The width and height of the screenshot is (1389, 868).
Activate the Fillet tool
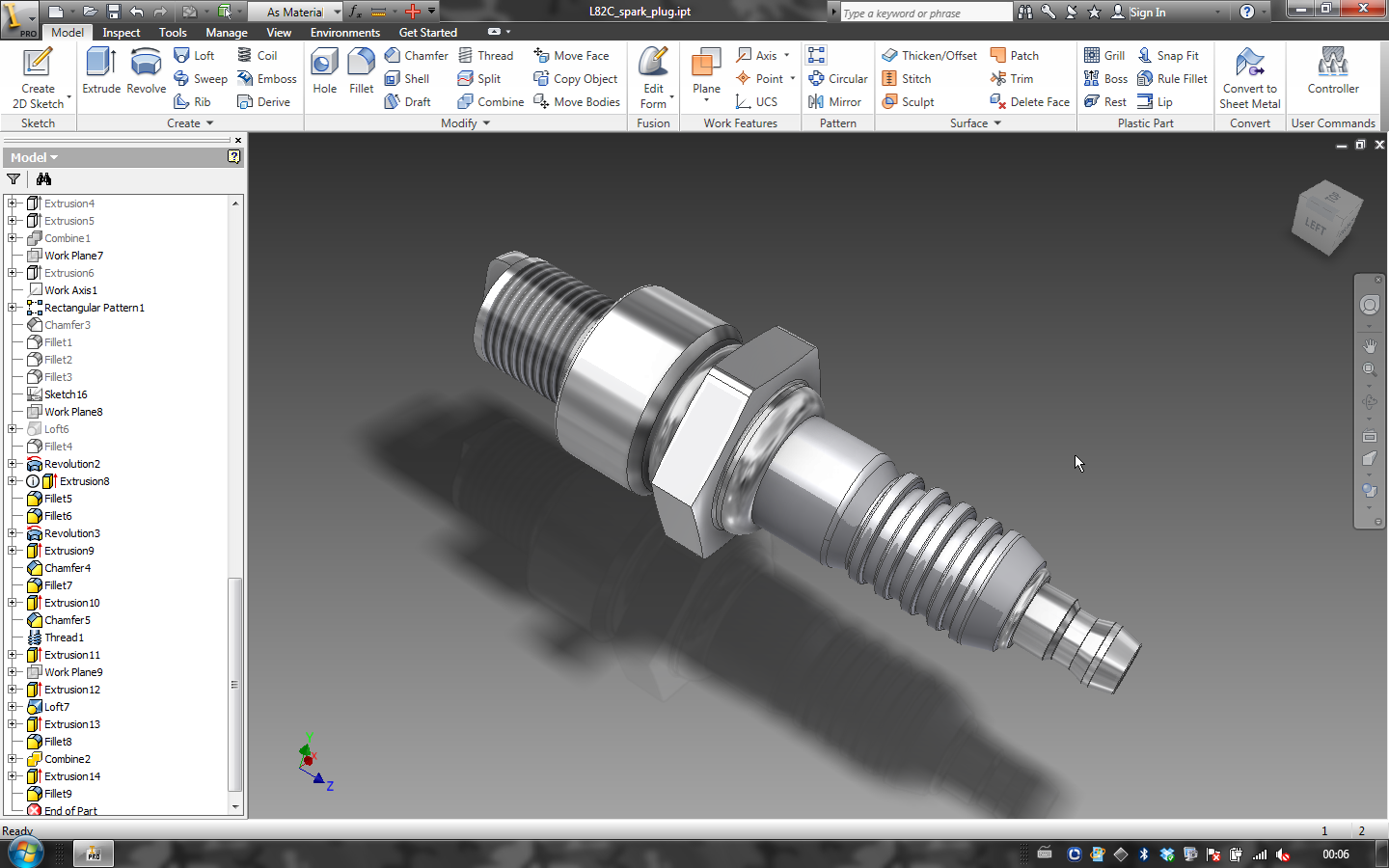click(361, 70)
